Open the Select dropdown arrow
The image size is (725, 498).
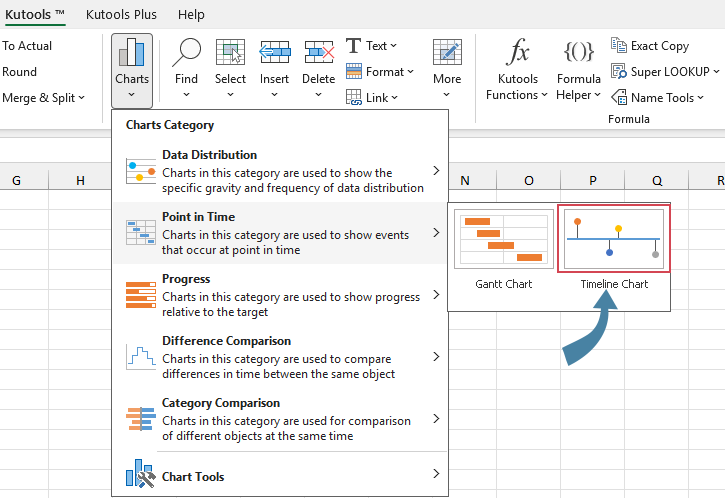coord(230,94)
